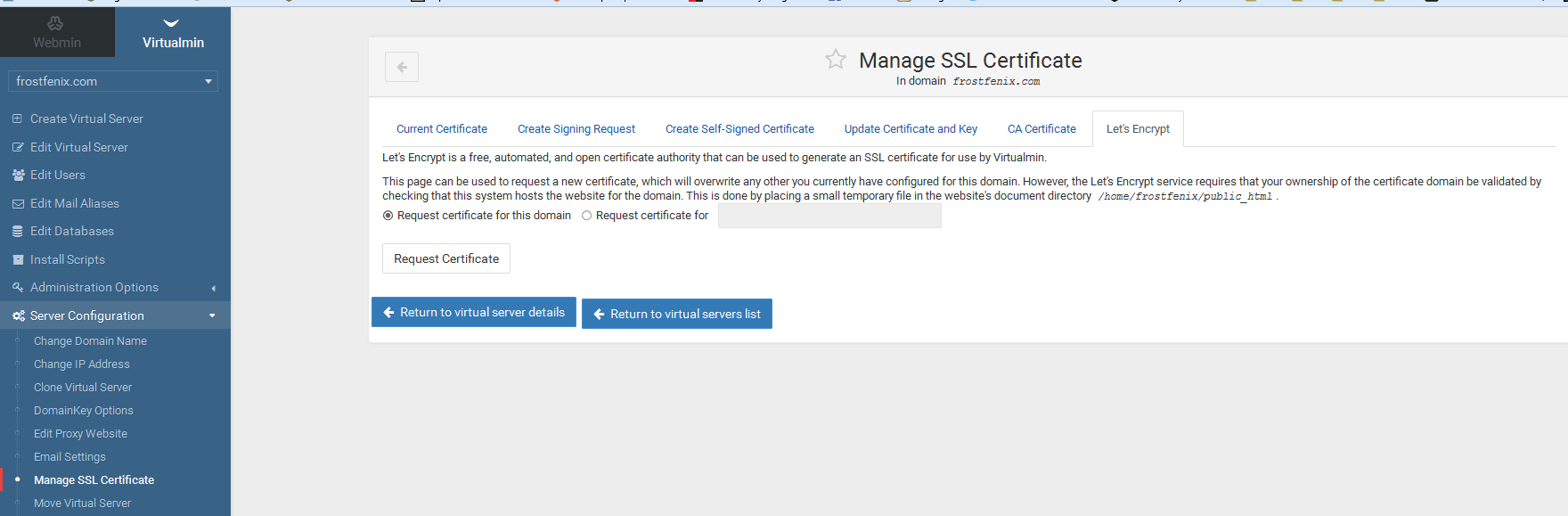Select the 'Request certificate for' custom radio
1568x516 pixels.
(x=586, y=216)
